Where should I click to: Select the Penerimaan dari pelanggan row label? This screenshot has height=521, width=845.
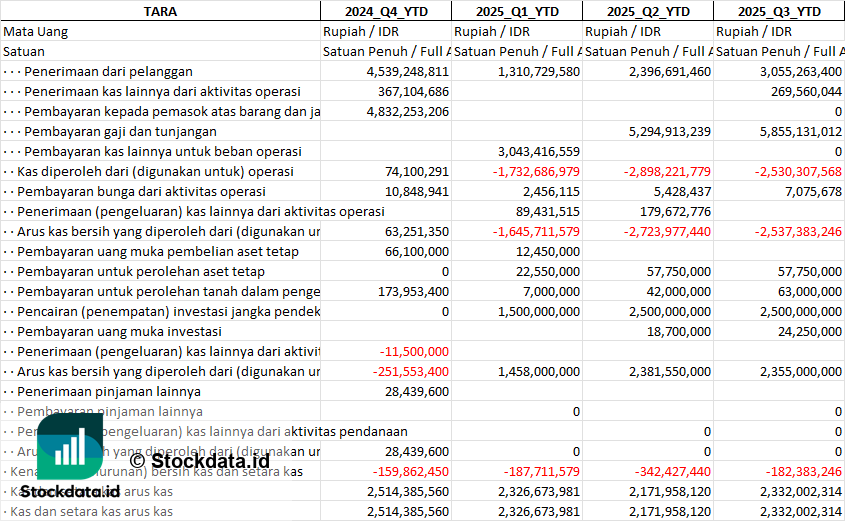coord(108,71)
